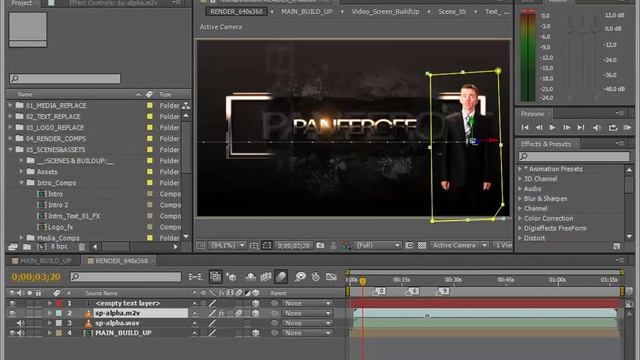The width and height of the screenshot is (640, 360).
Task: Open Parent dropdown for sp-alpha.wav layer
Action: pos(307,323)
